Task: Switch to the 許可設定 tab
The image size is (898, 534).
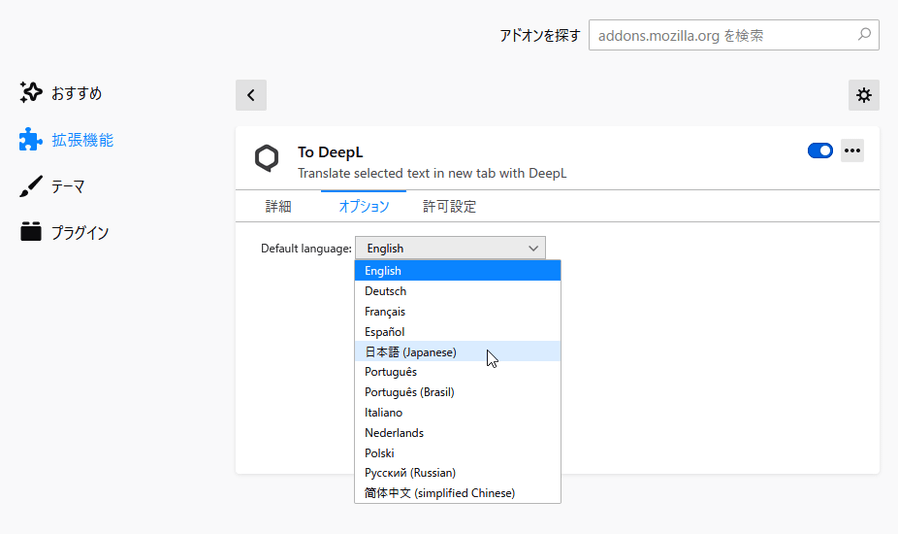Action: pyautogui.click(x=450, y=206)
